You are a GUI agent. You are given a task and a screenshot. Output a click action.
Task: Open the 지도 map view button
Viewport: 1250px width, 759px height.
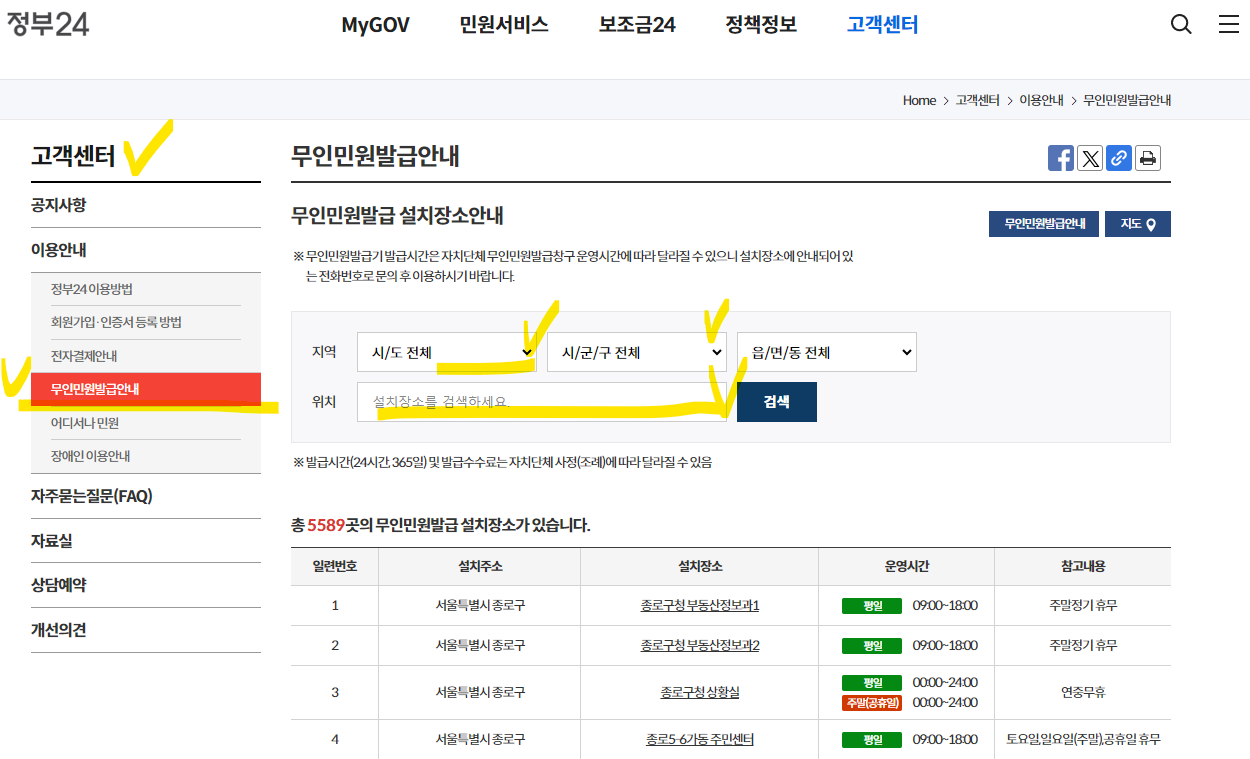[1137, 223]
